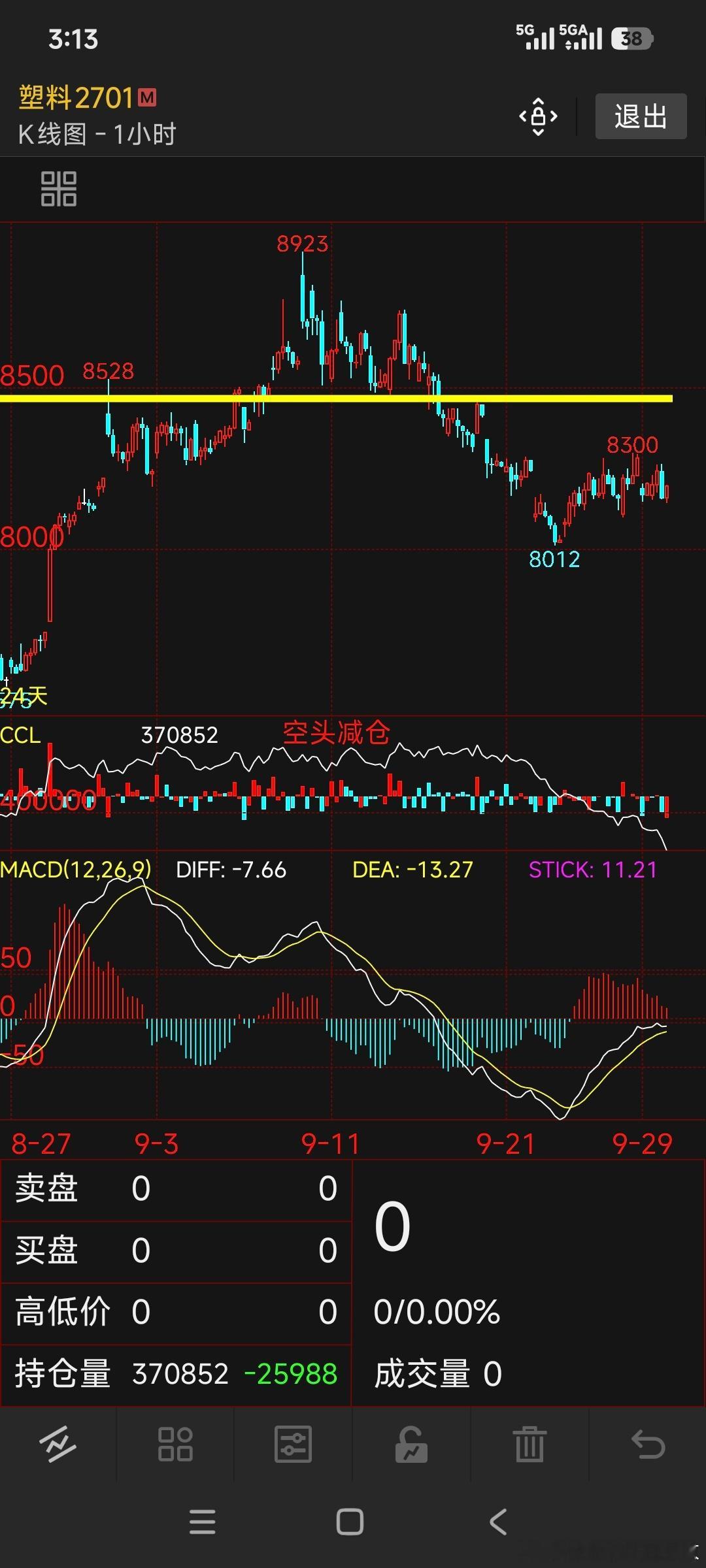The image size is (706, 1568).
Task: Tap the DEA: -13.27 value
Action: pyautogui.click(x=412, y=870)
